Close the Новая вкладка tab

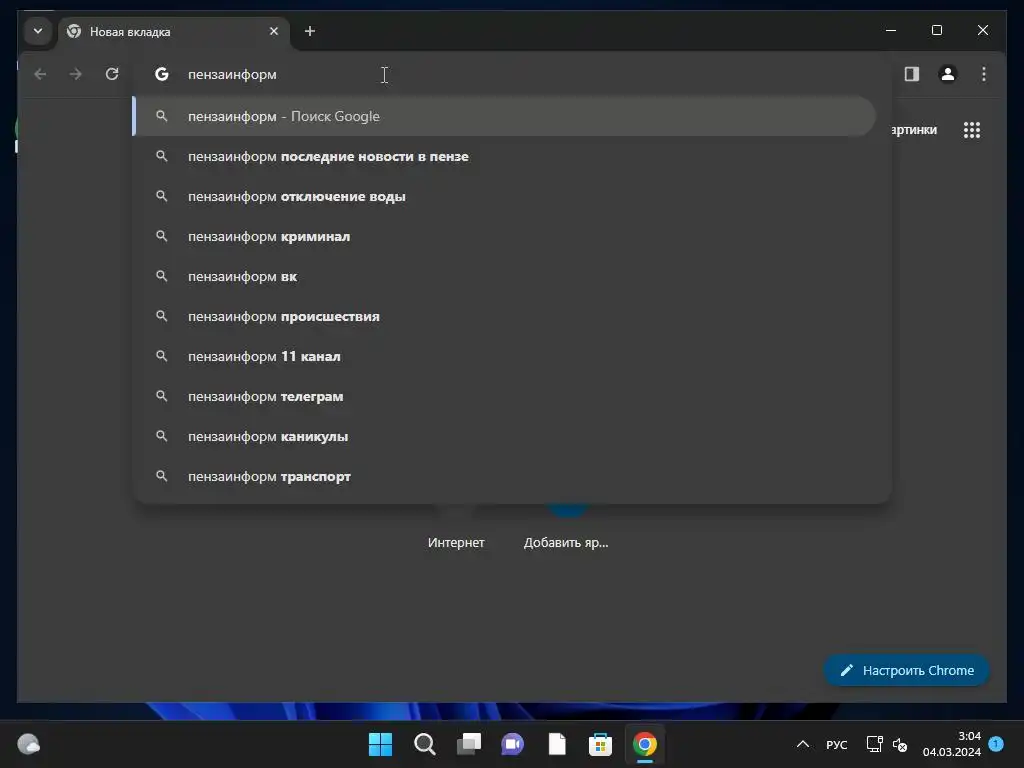(x=274, y=31)
